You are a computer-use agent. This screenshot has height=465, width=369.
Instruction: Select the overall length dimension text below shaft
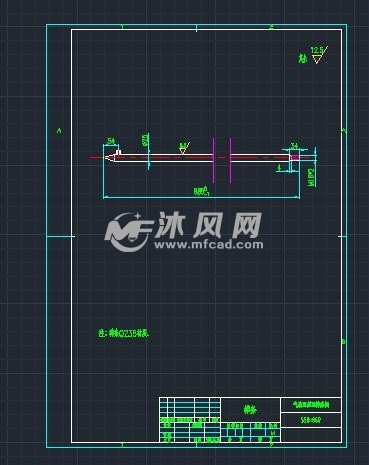click(x=201, y=191)
